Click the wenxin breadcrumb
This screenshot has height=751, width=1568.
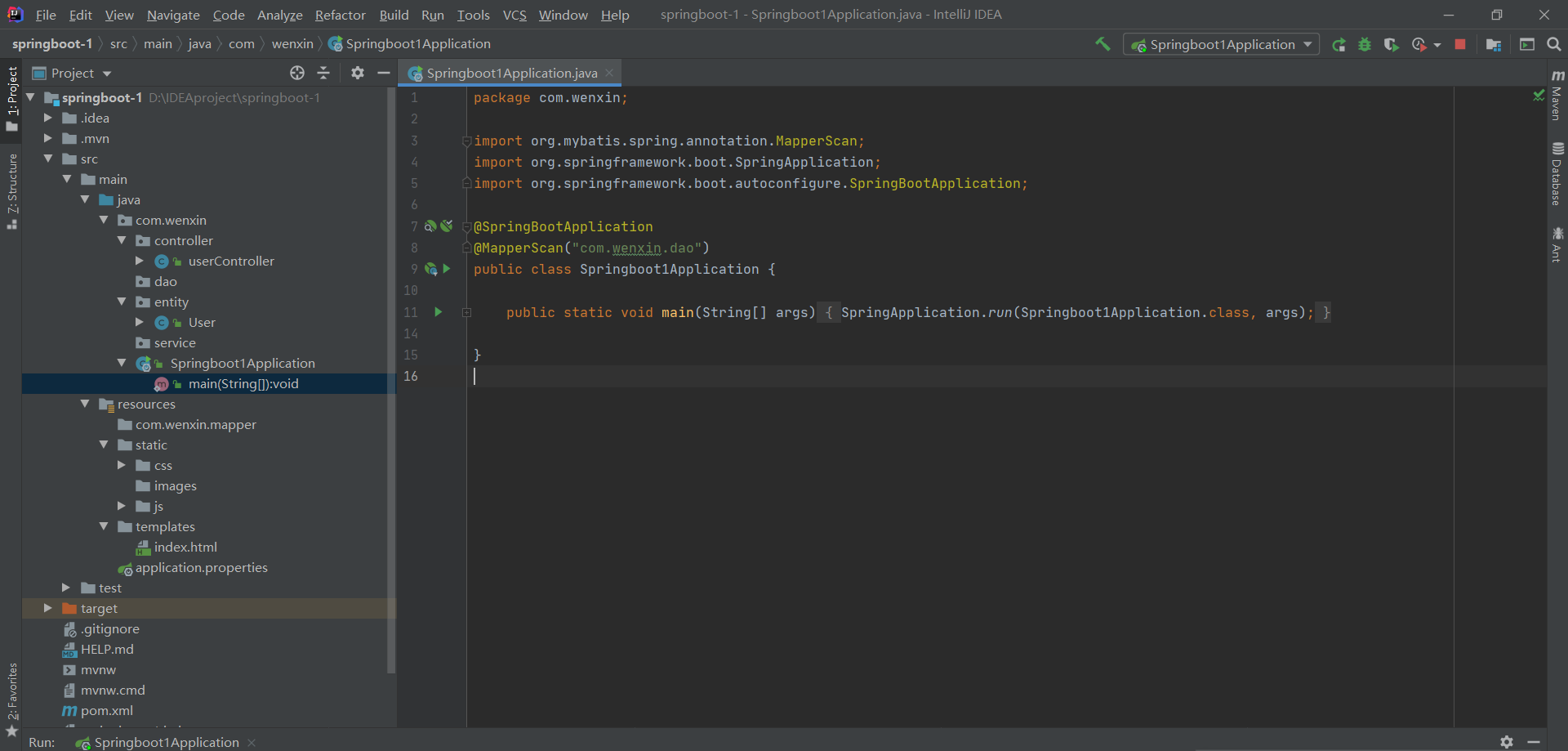[x=292, y=44]
